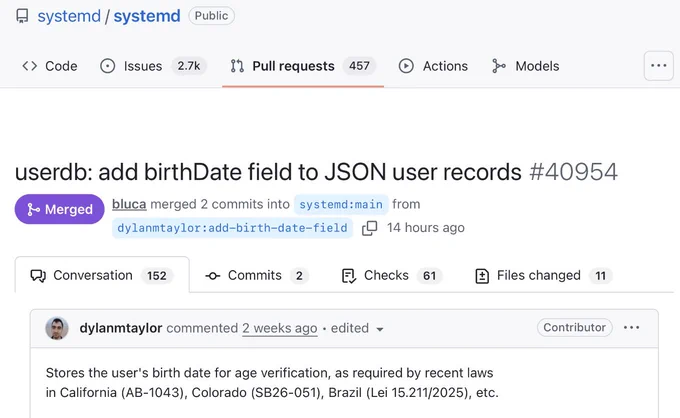Click dylanmtaylor's avatar thumbnail

tap(57, 328)
